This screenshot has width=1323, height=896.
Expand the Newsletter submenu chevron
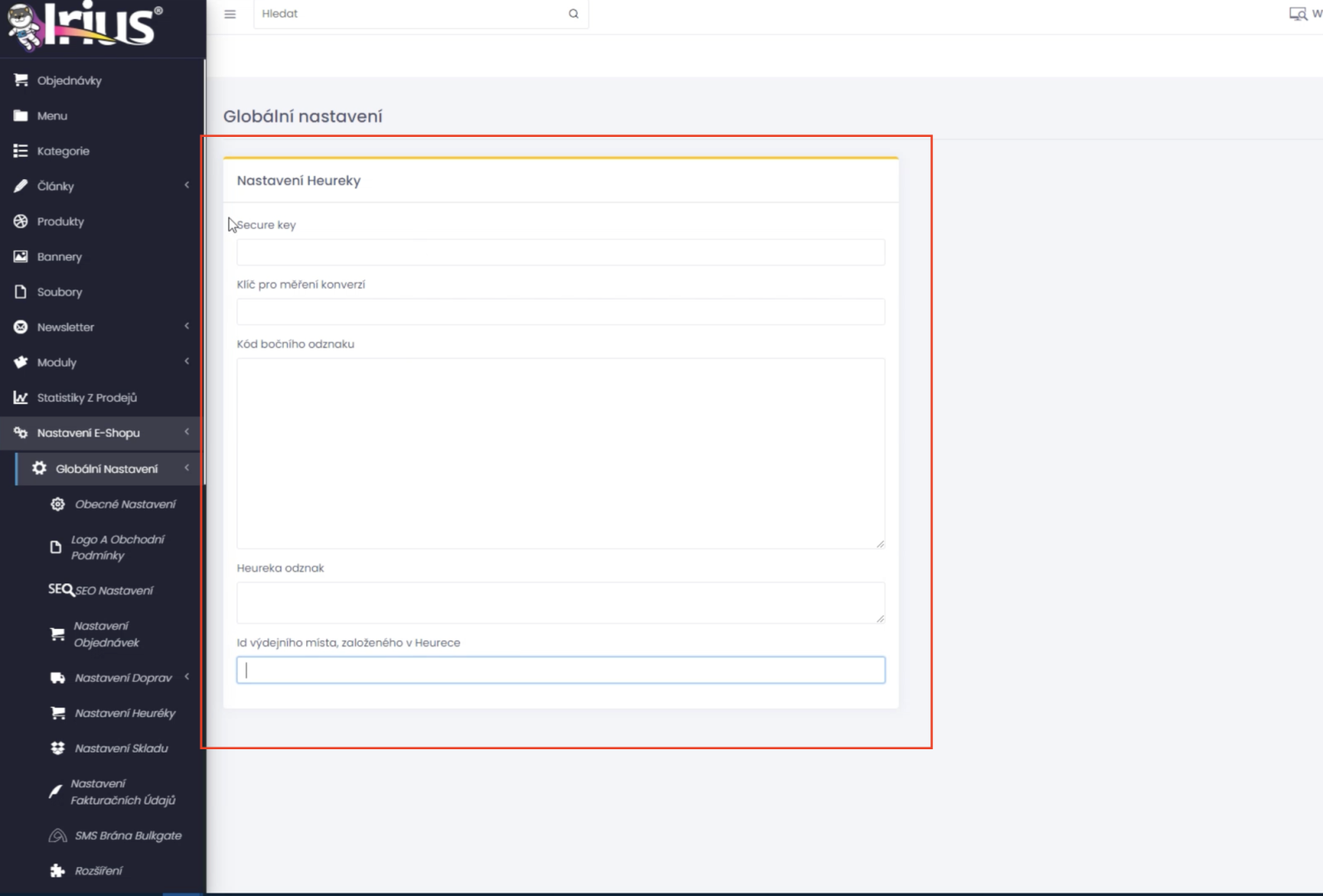point(187,326)
